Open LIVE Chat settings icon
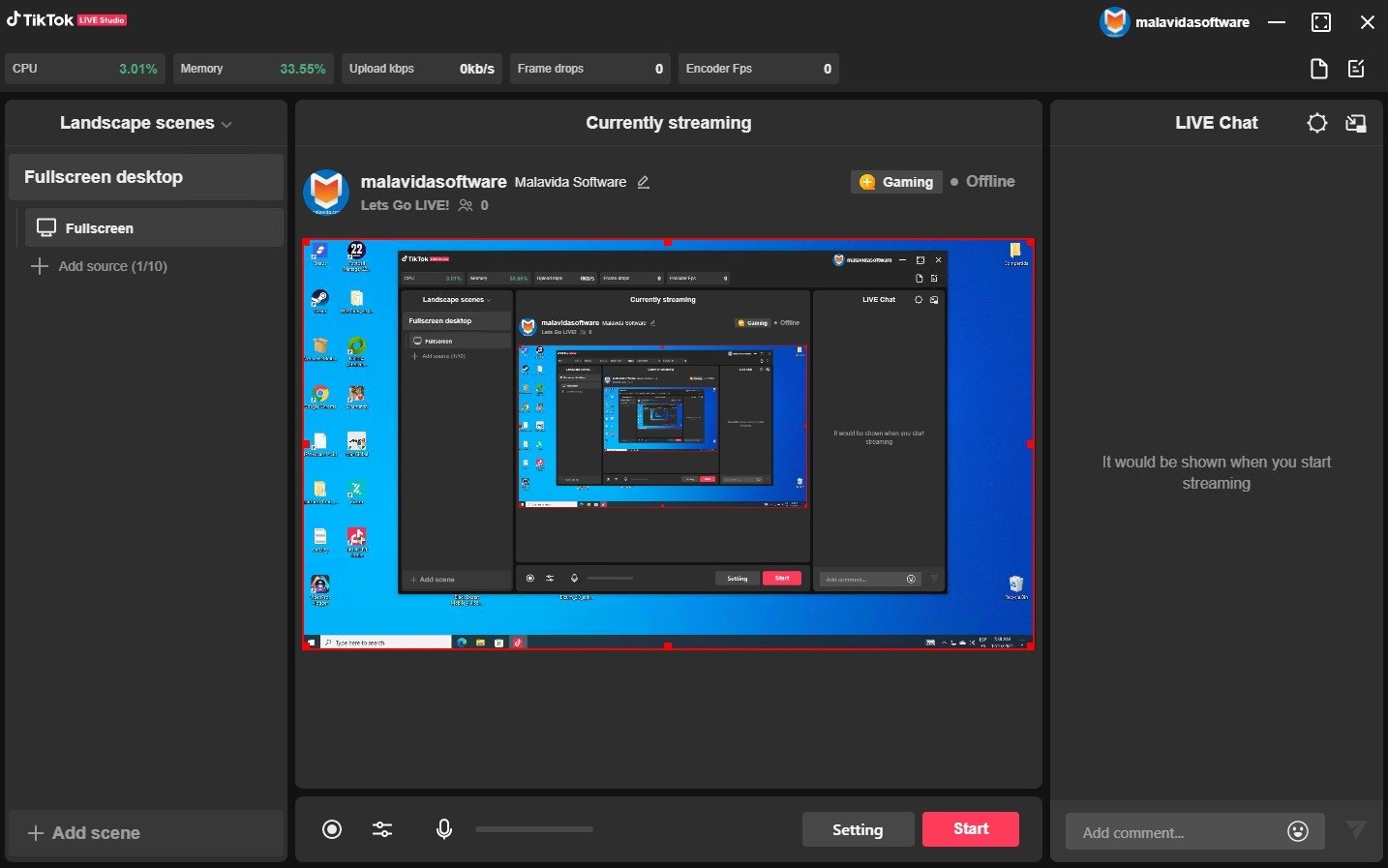 [1317, 123]
